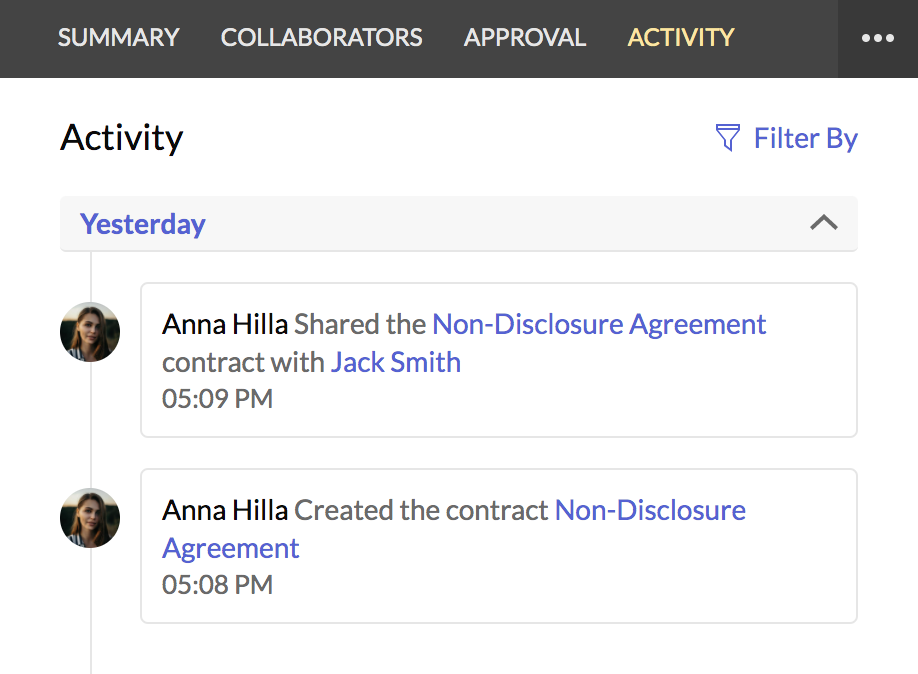
Task: Click Anna Hilla name in created entry
Action: click(x=225, y=510)
